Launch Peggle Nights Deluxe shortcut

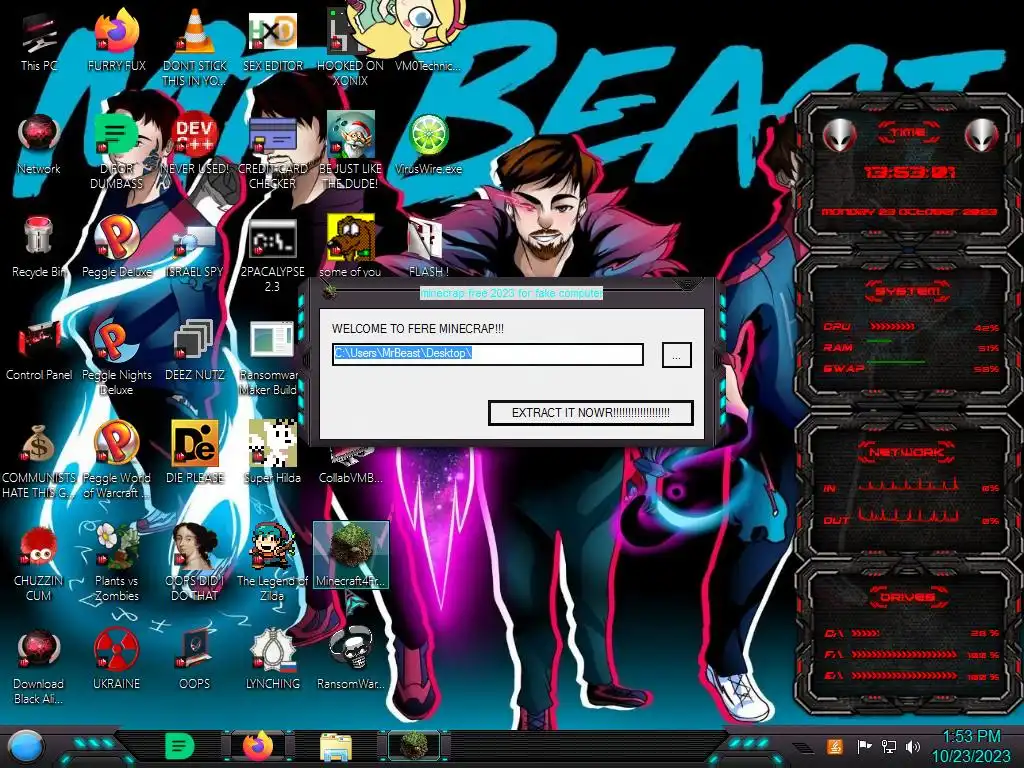(x=116, y=358)
